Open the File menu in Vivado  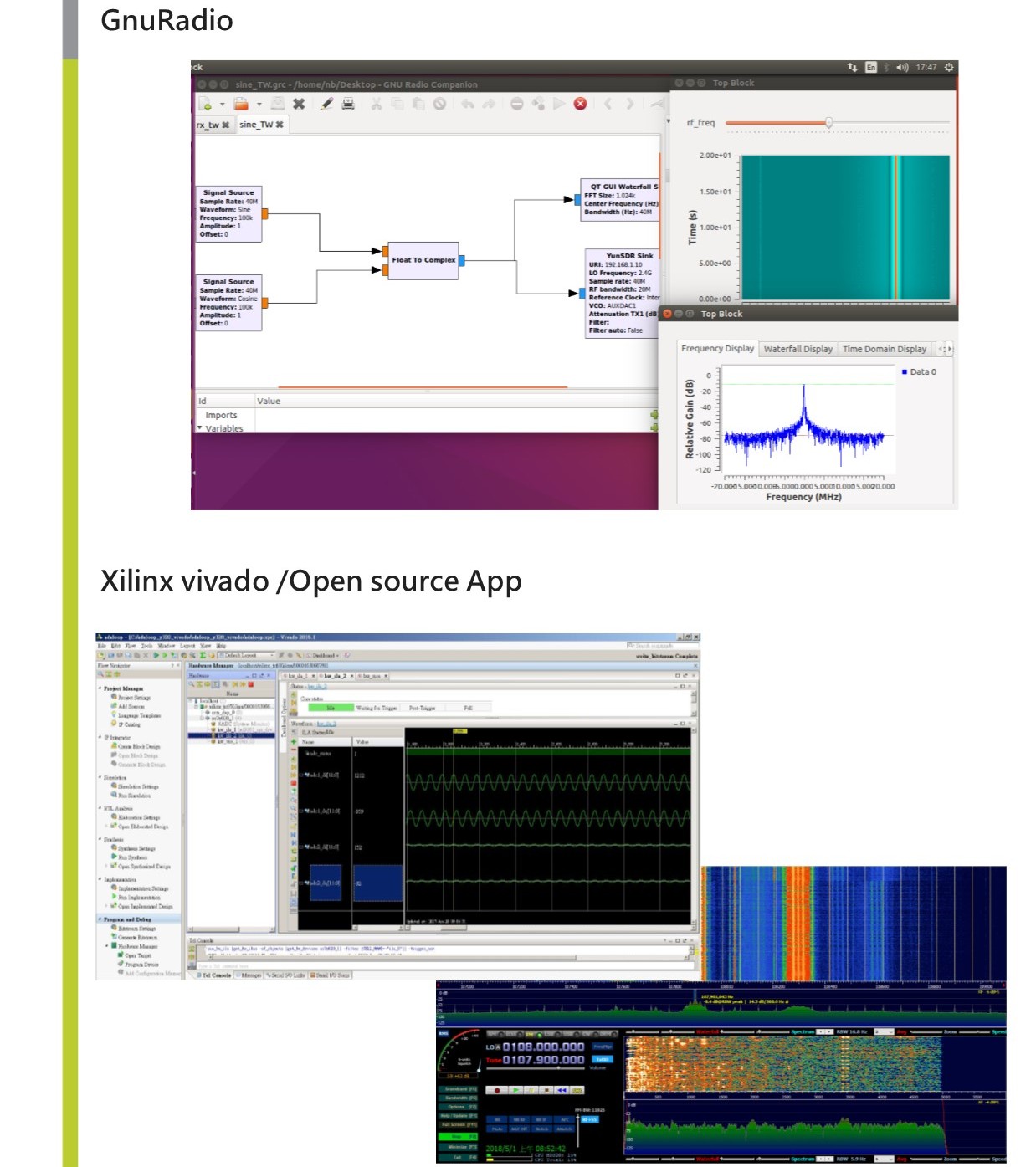[x=101, y=646]
